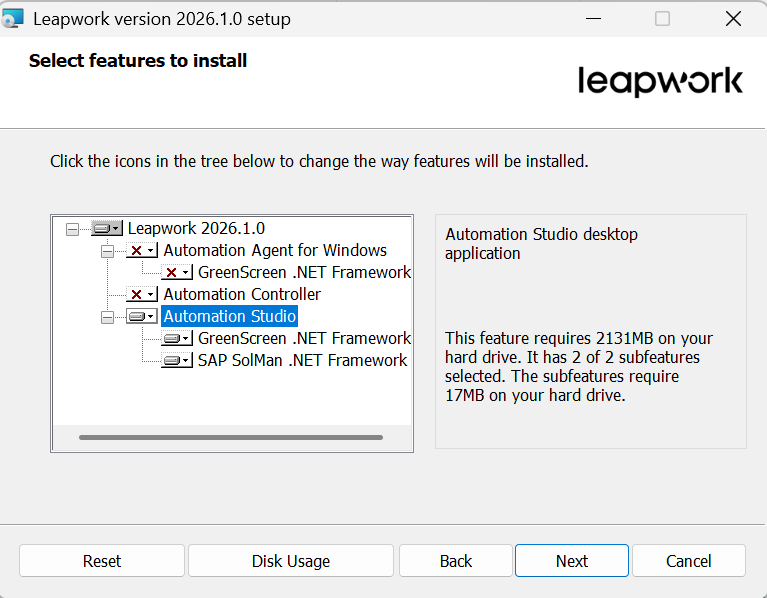The height and width of the screenshot is (598, 767).
Task: Click the Reset button
Action: [102, 561]
